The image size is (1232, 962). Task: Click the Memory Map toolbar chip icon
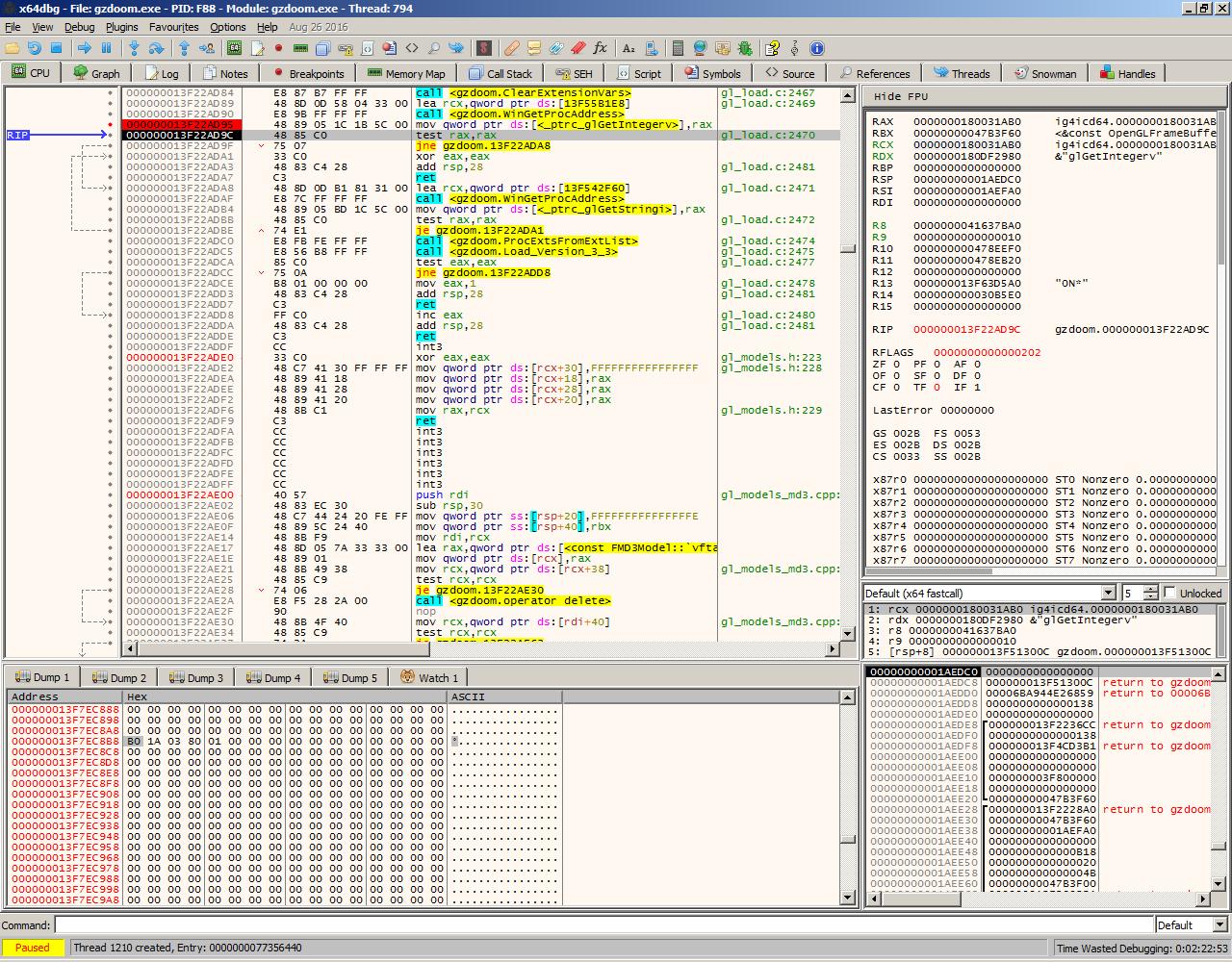point(300,47)
